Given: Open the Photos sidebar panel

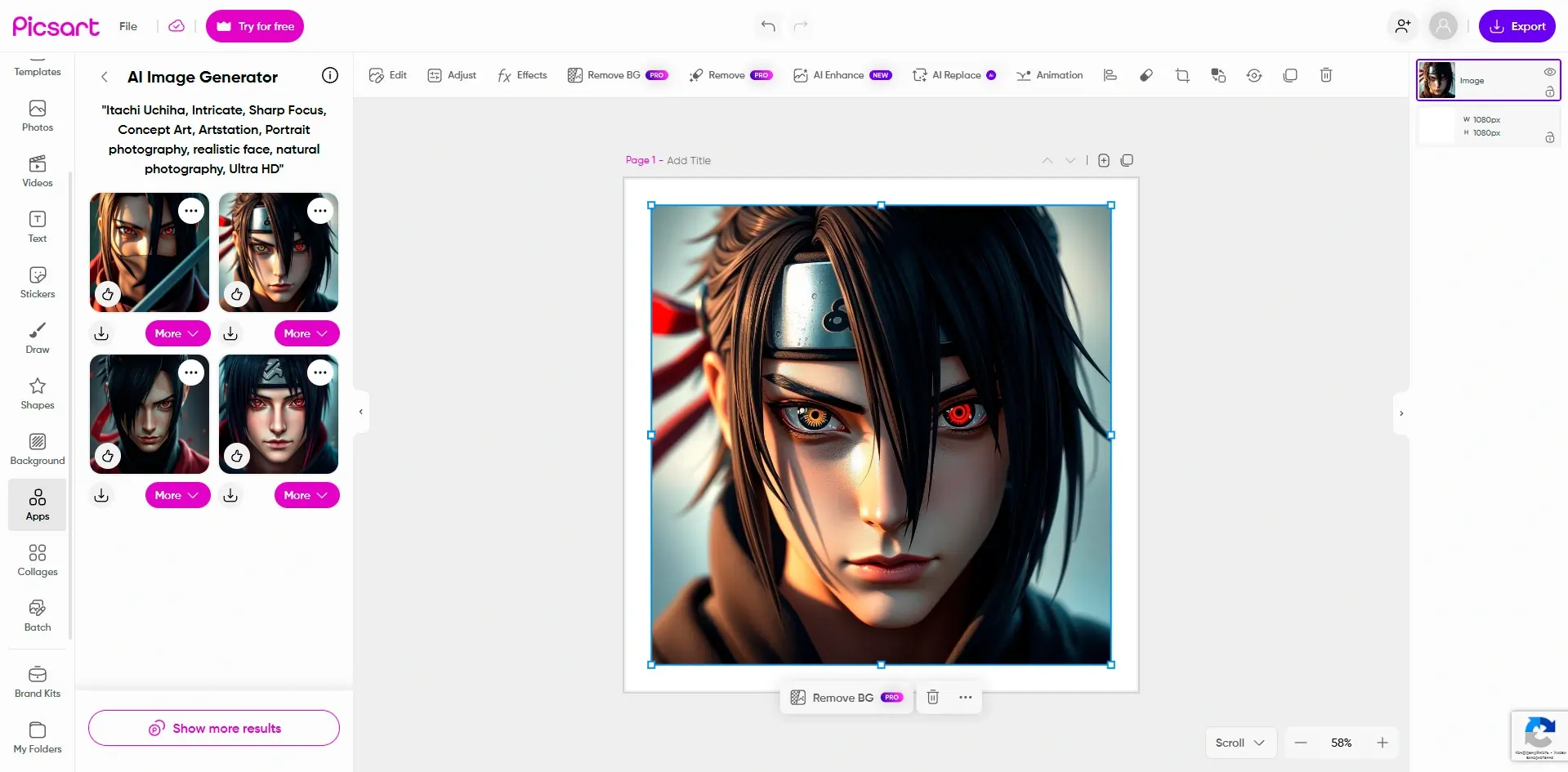Looking at the screenshot, I should click(38, 116).
